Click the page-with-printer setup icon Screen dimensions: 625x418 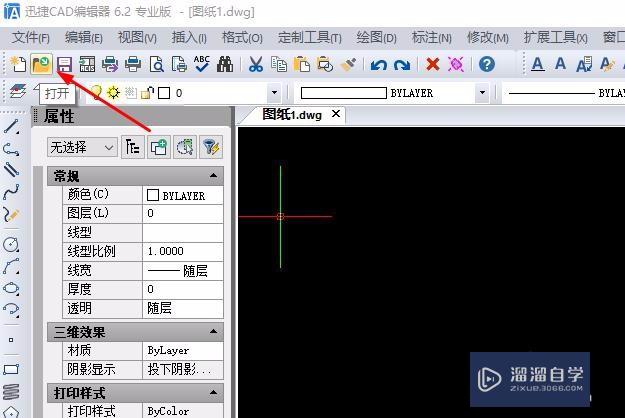179,64
